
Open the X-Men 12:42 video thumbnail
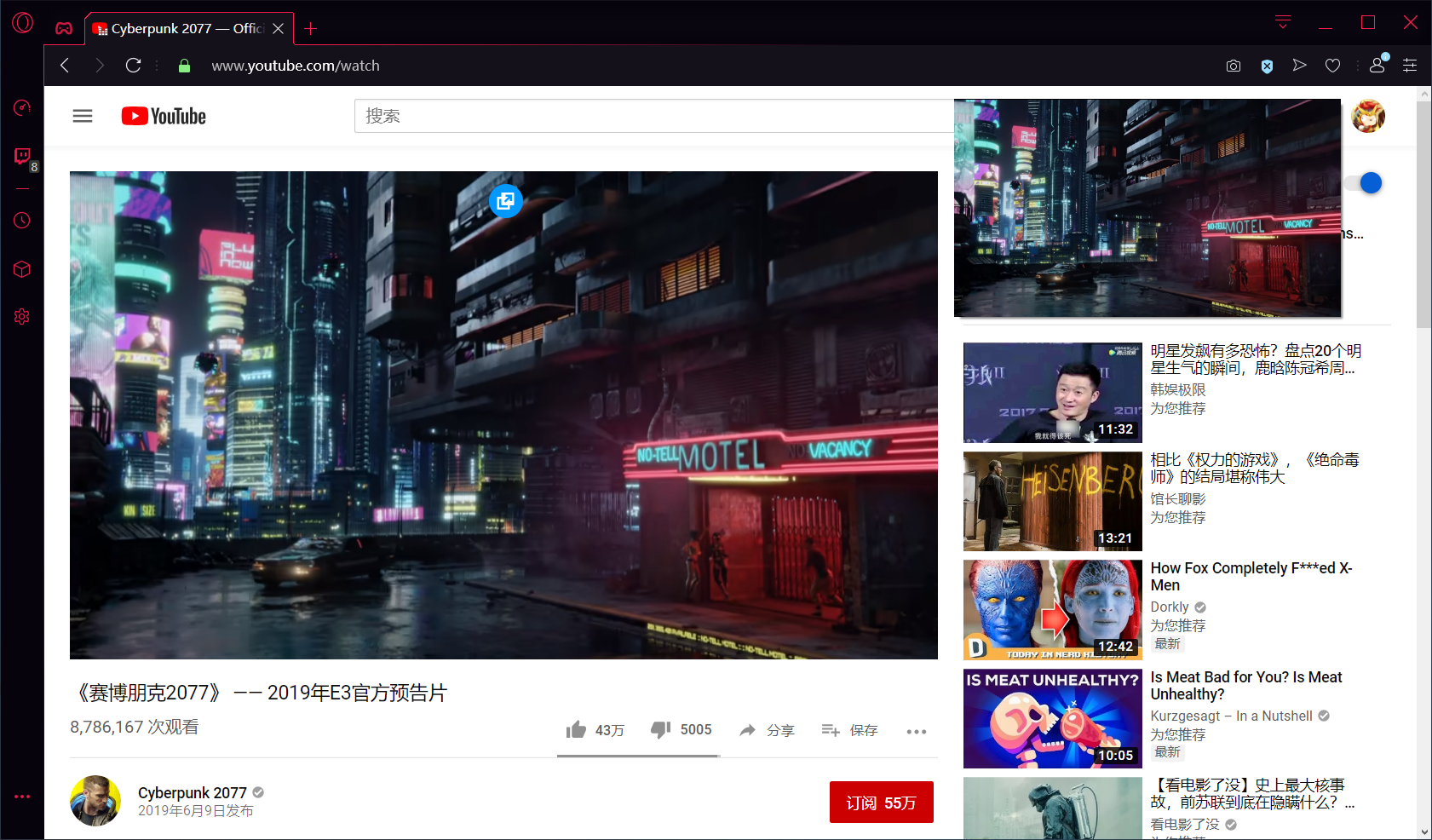pyautogui.click(x=1053, y=610)
